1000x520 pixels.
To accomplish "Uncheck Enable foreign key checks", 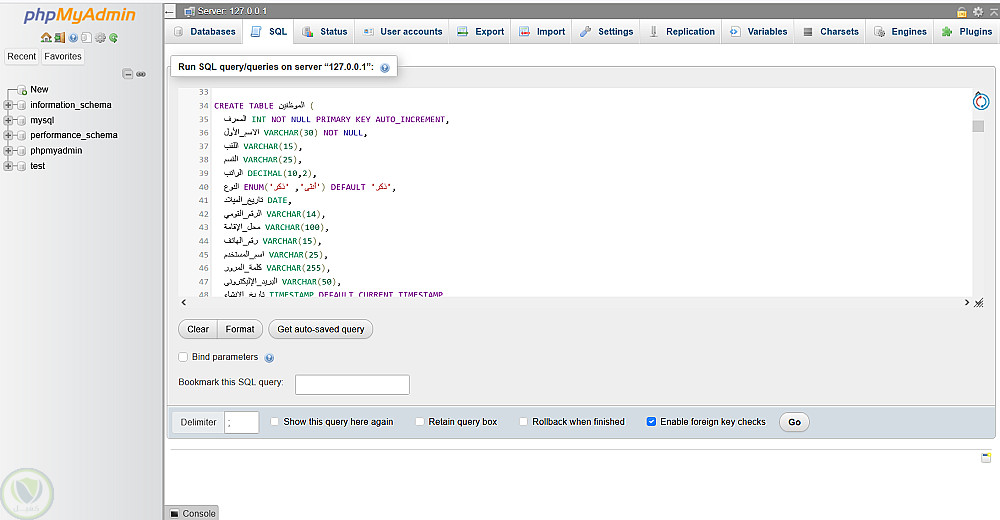I will [652, 422].
